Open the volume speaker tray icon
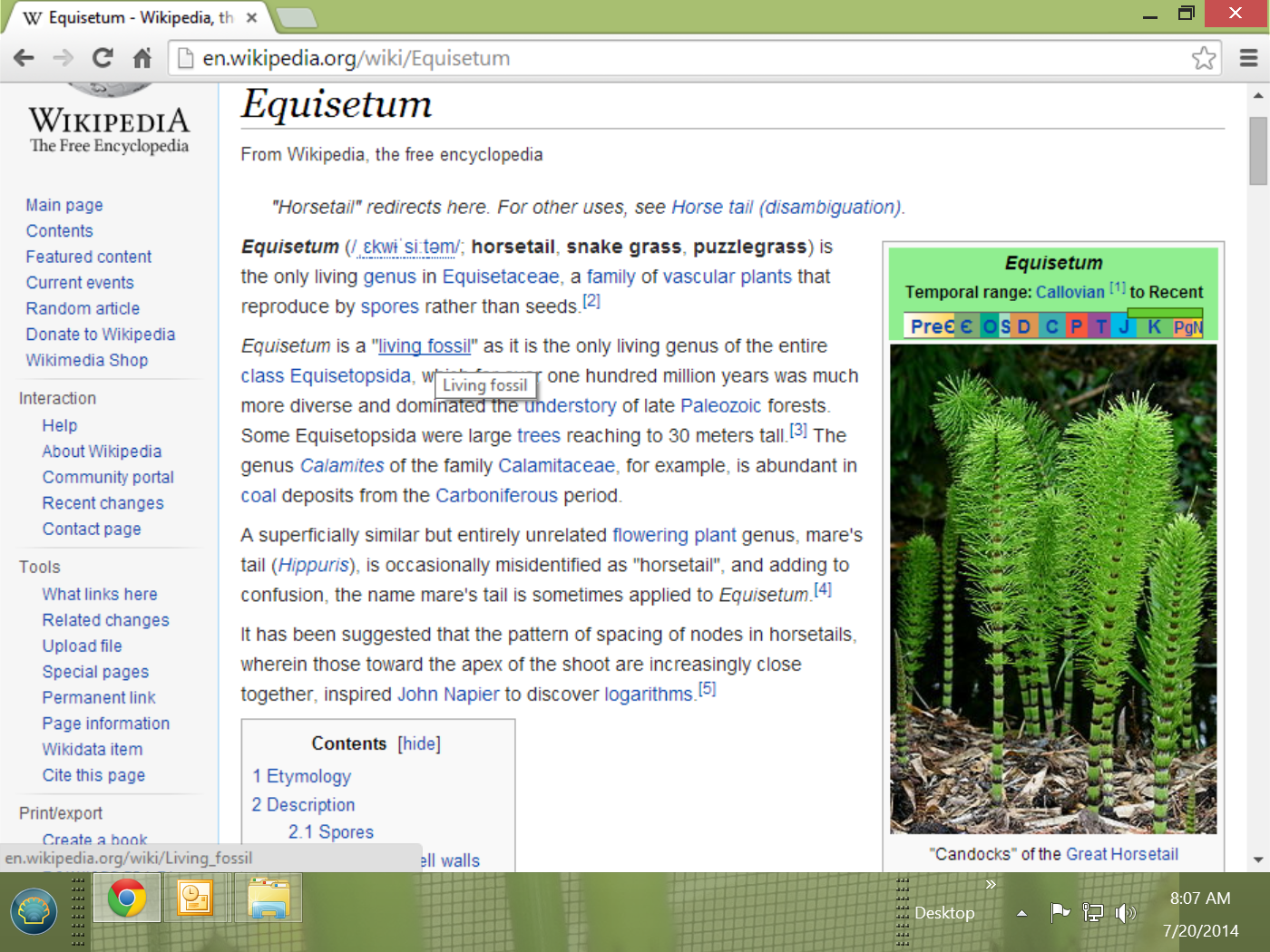 click(1125, 913)
